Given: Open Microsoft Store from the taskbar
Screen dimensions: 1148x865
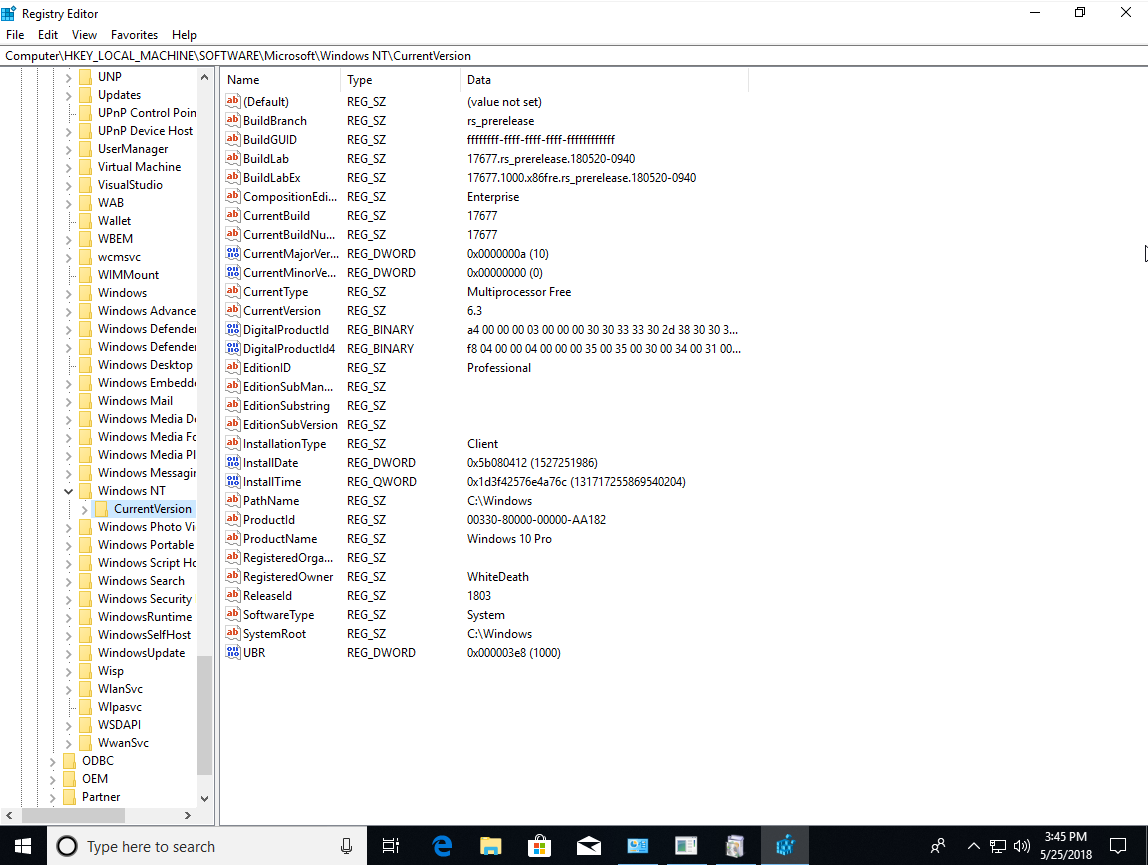Looking at the screenshot, I should click(x=539, y=846).
